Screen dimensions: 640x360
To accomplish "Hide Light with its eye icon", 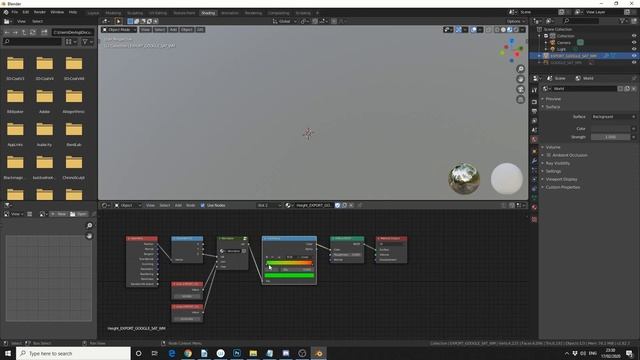I will coord(634,49).
